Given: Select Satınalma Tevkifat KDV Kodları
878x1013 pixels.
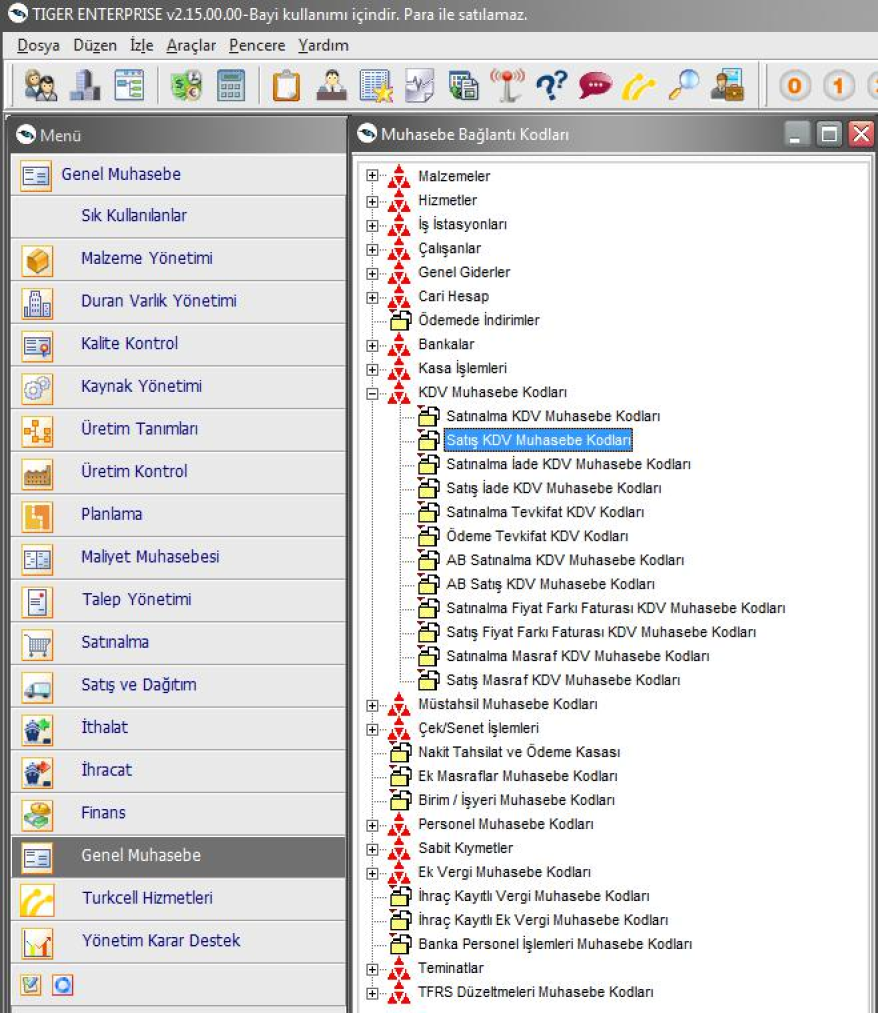Looking at the screenshot, I should point(545,512).
